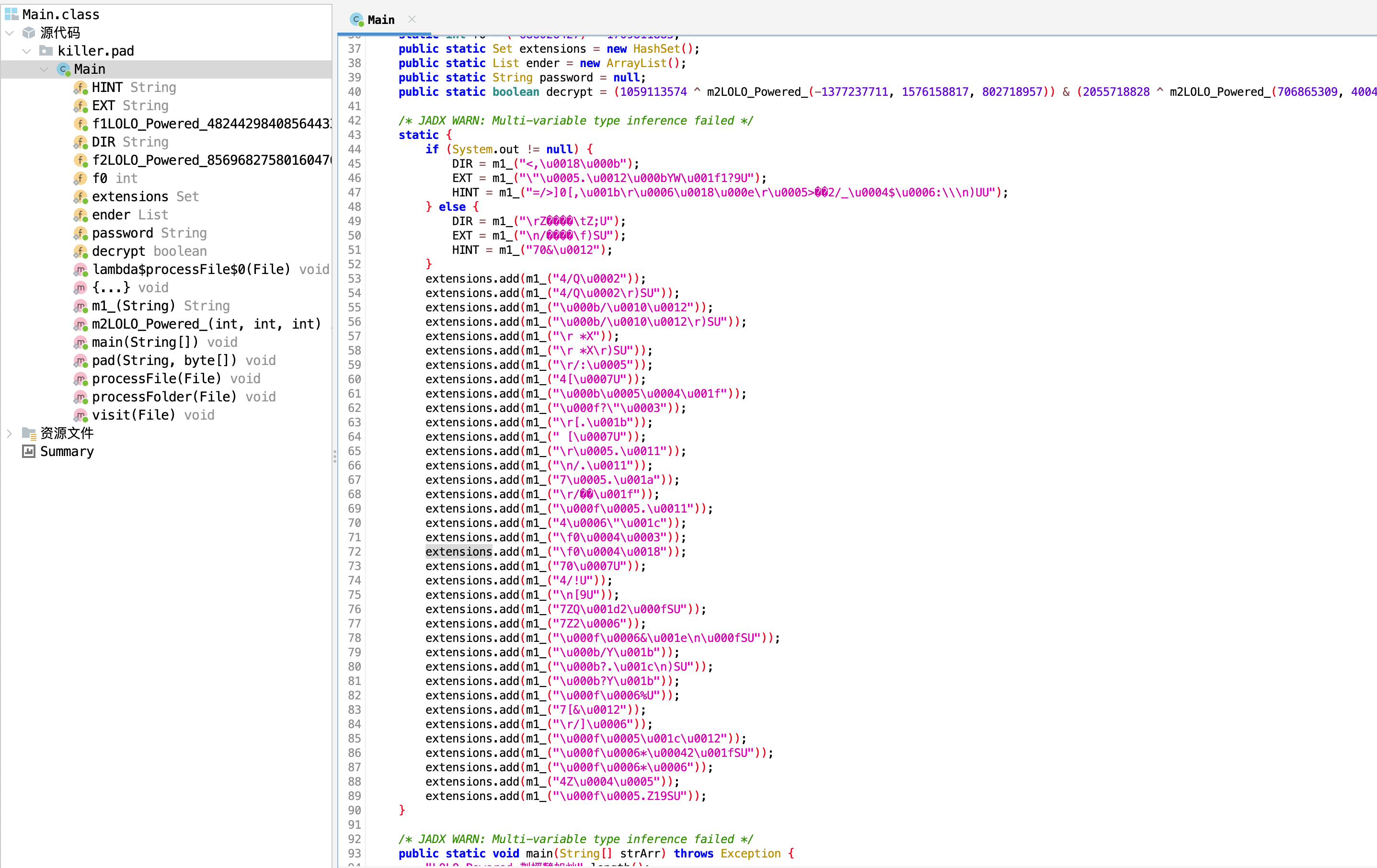1377x868 pixels.
Task: Click the Main class icon in tree
Action: [64, 69]
